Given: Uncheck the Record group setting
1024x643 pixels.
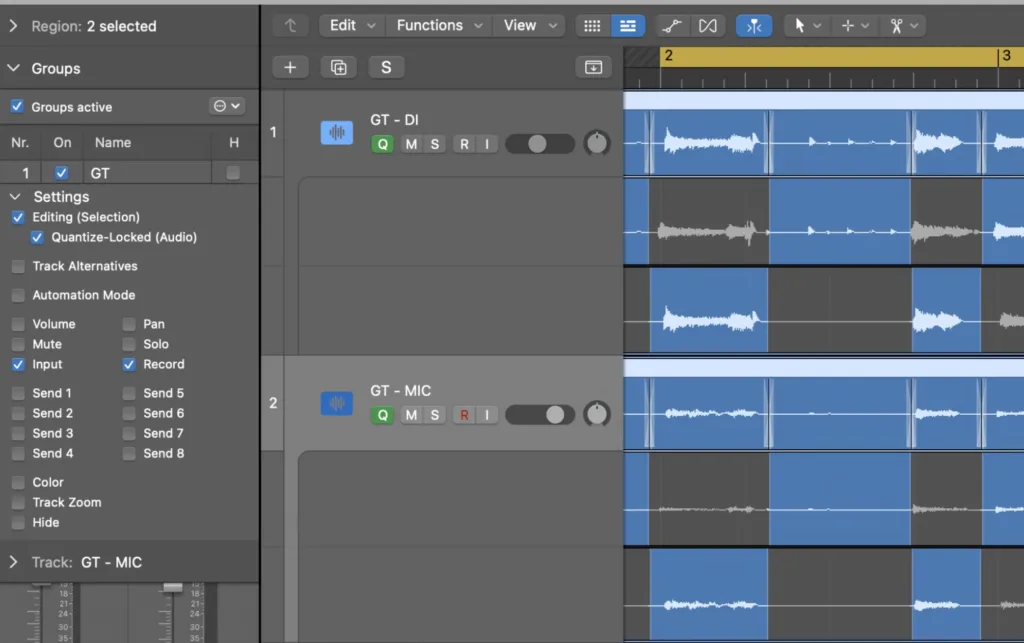Looking at the screenshot, I should tap(129, 364).
